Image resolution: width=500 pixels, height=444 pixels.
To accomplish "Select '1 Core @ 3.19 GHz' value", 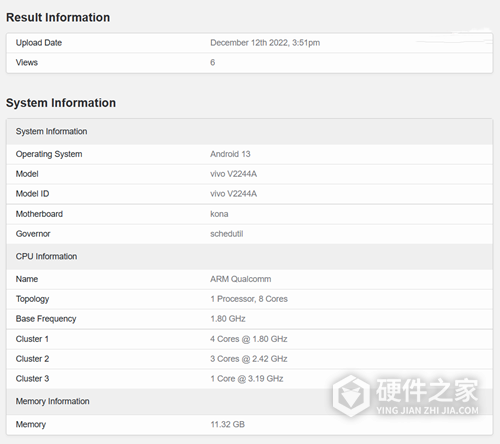I will (x=247, y=379).
